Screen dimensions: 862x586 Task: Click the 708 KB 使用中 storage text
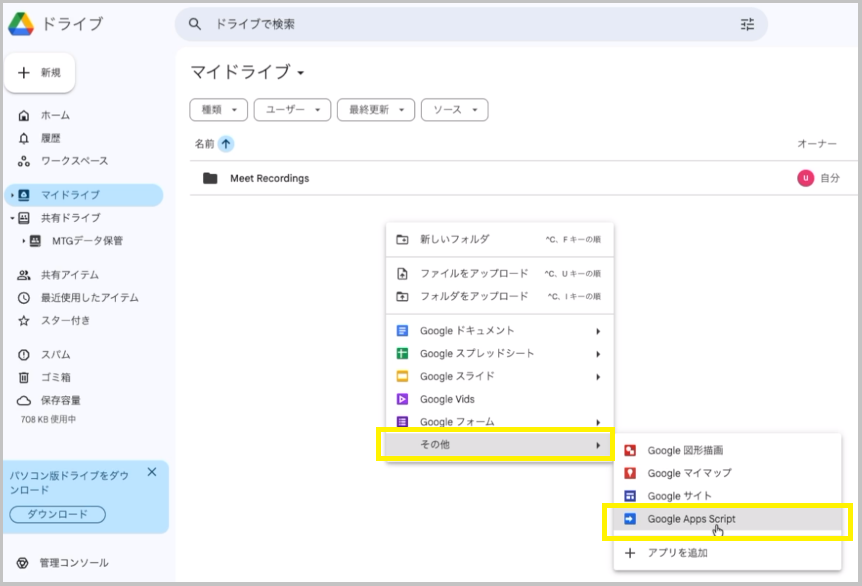pos(48,419)
